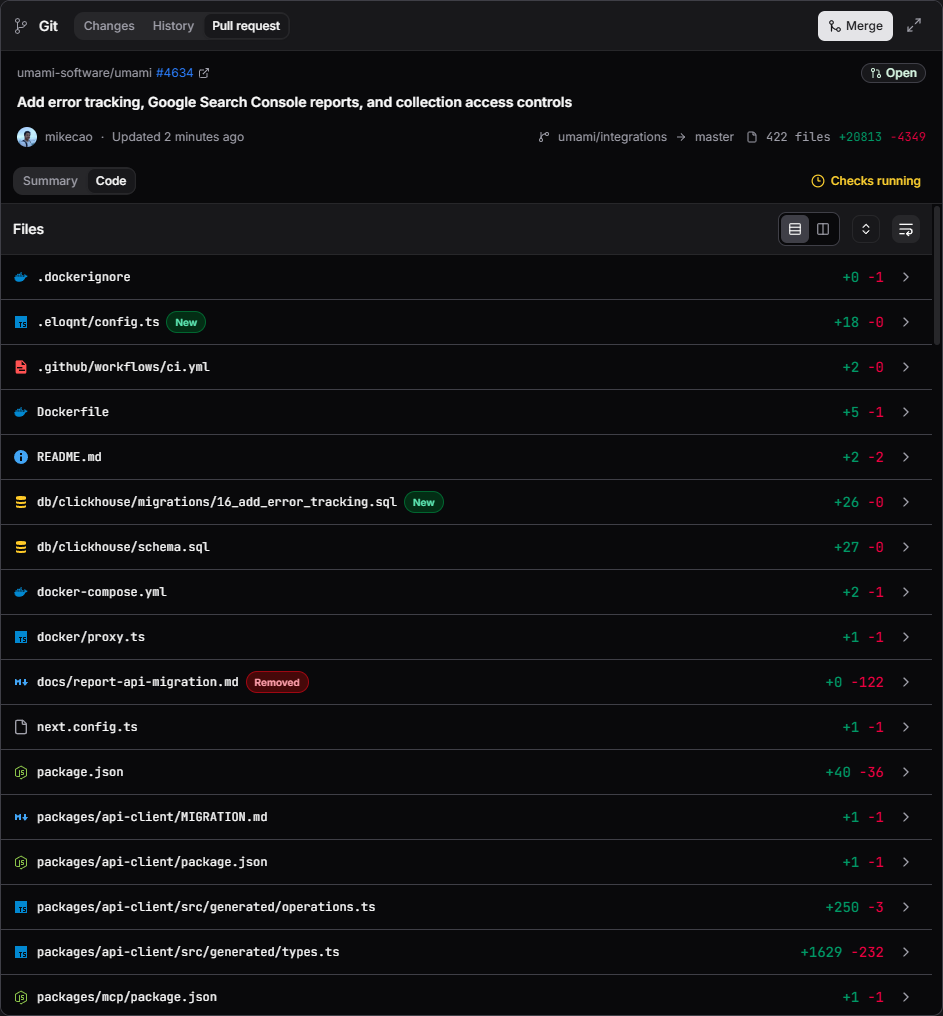
Task: Switch to unified diff view
Action: (x=795, y=229)
